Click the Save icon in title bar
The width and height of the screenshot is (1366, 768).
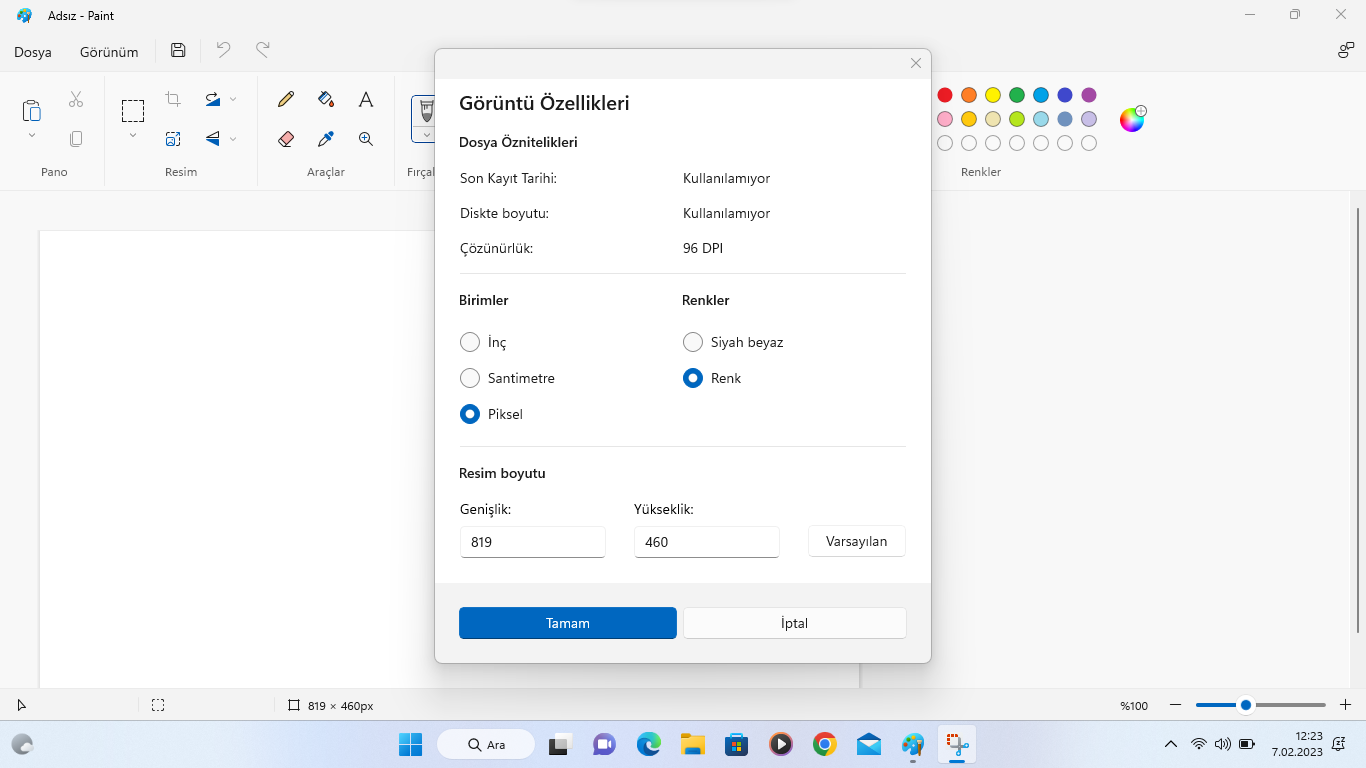coord(178,50)
